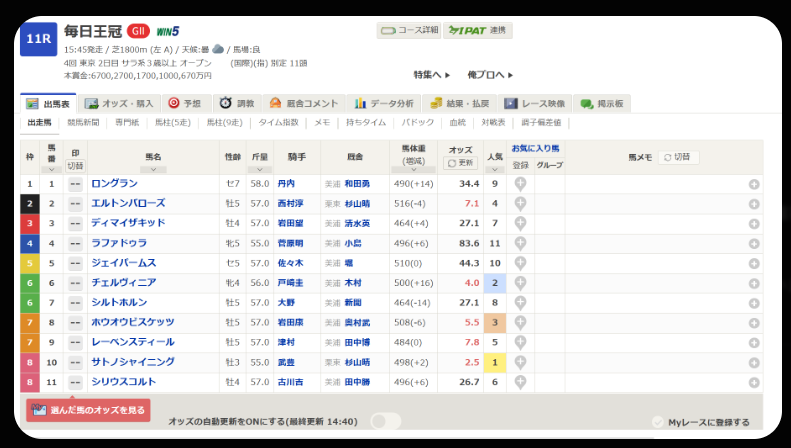Image resolution: width=791 pixels, height=448 pixels.
Task: Open horse link ホウオウビスケッツ
Action: click(x=133, y=322)
